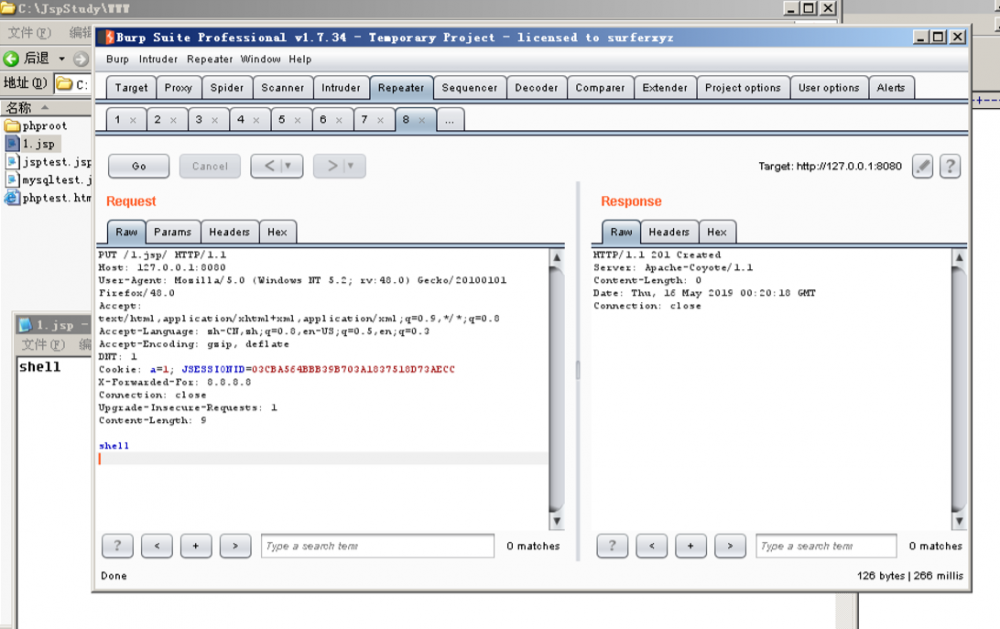Open the Decoder tab
1000x629 pixels.
[x=536, y=88]
